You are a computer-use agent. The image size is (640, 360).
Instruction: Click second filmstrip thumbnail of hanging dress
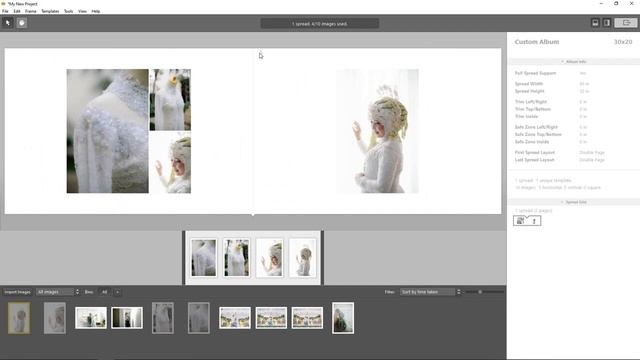click(x=236, y=258)
